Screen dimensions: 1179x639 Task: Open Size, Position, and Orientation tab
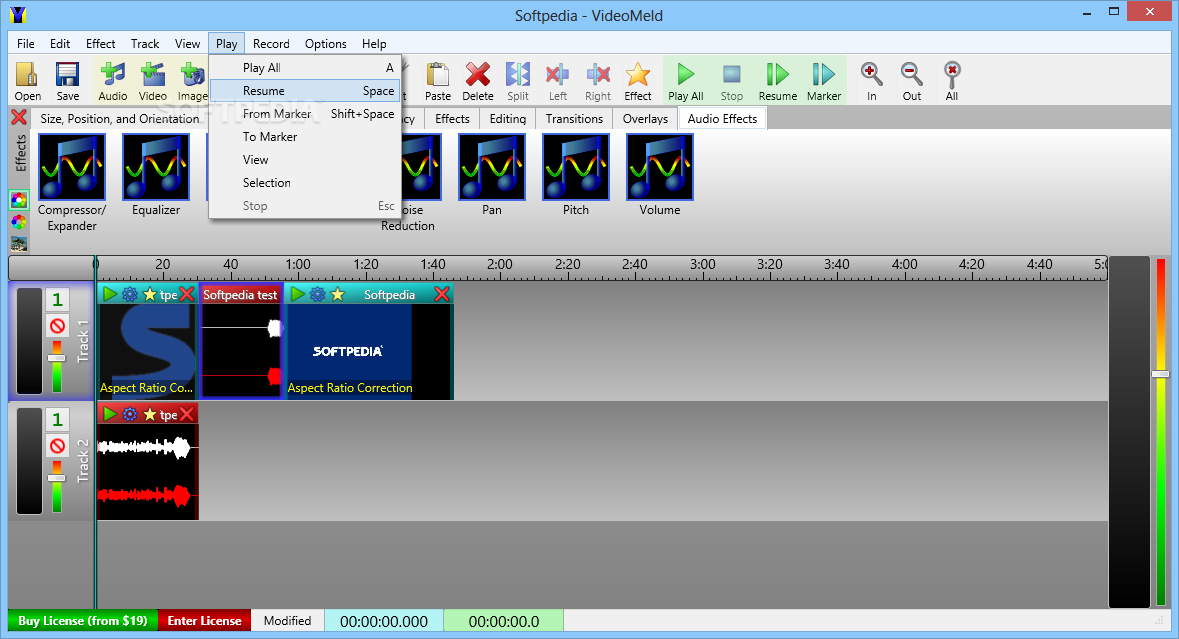pos(120,119)
